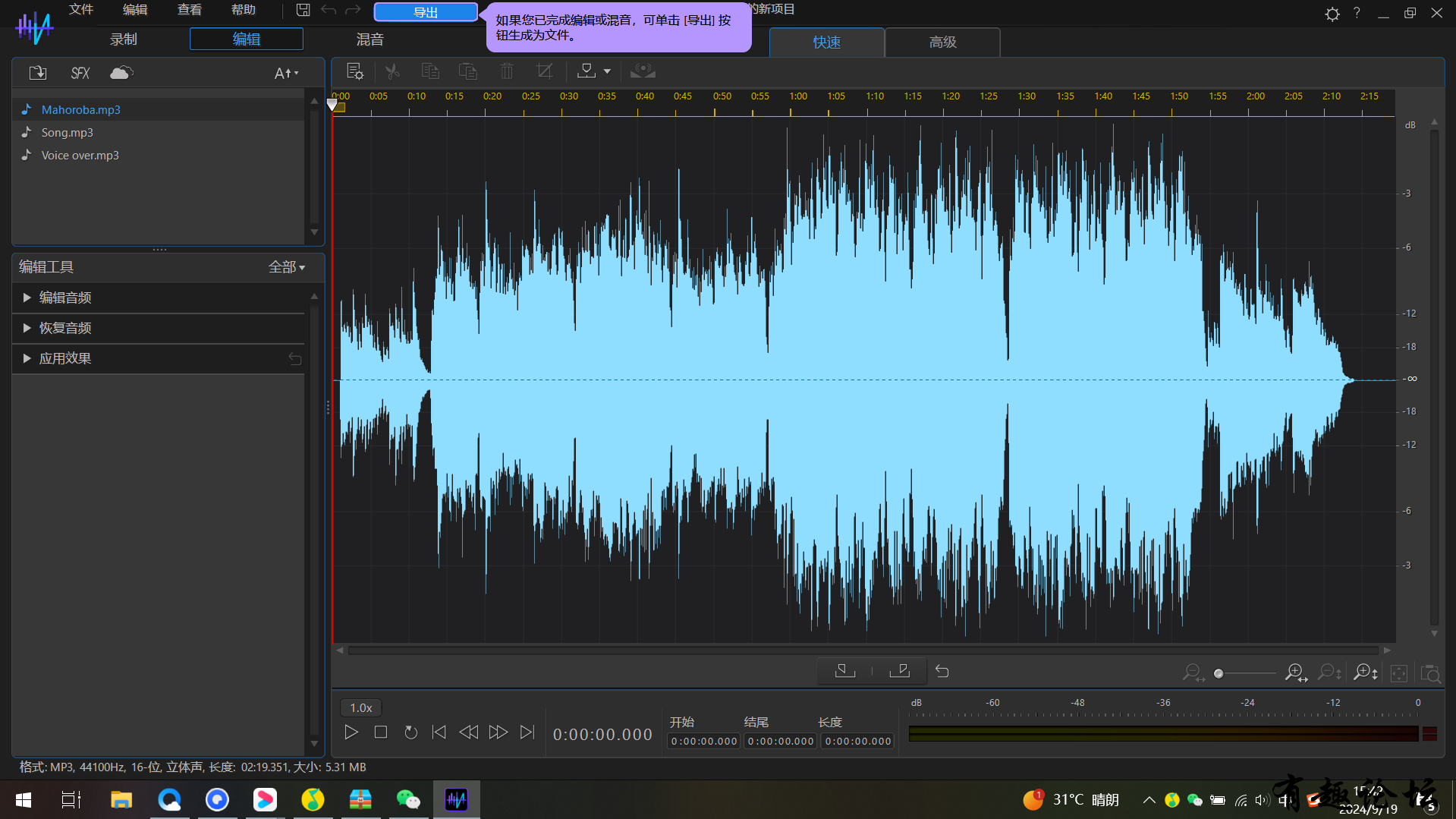Click the trash delete icon in toolbar
1456x819 pixels.
[x=507, y=71]
